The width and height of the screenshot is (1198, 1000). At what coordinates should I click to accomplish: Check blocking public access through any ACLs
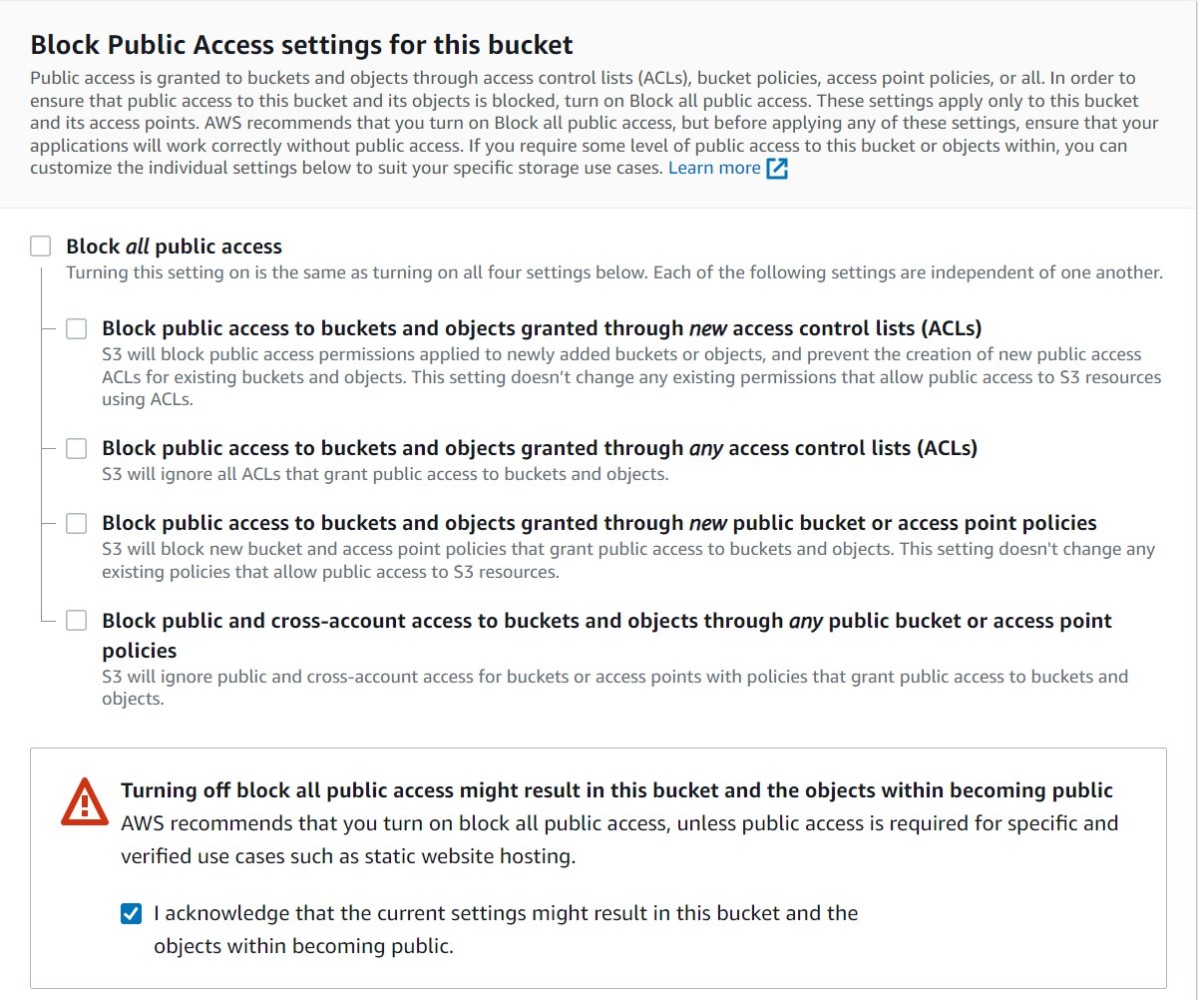(75, 448)
